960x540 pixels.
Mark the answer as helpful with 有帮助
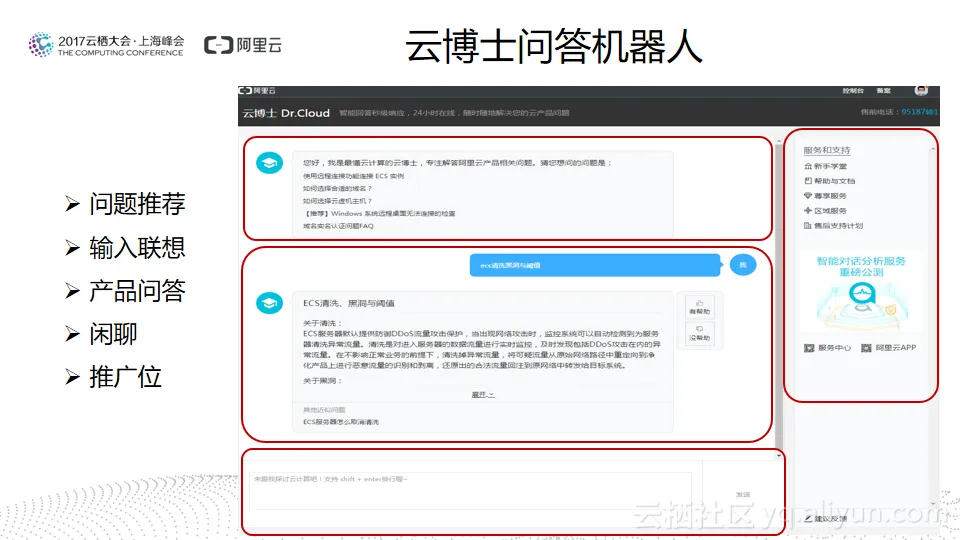(x=699, y=307)
